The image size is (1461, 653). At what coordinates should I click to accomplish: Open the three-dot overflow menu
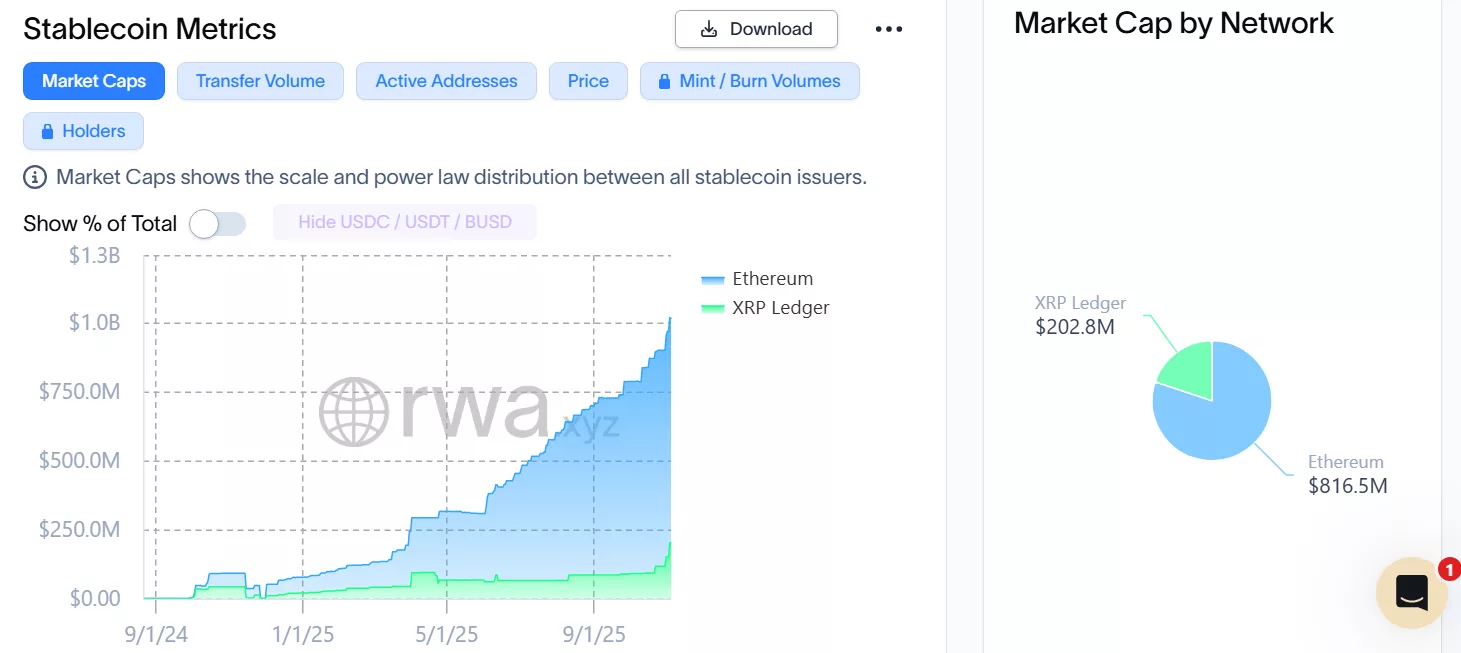coord(888,29)
